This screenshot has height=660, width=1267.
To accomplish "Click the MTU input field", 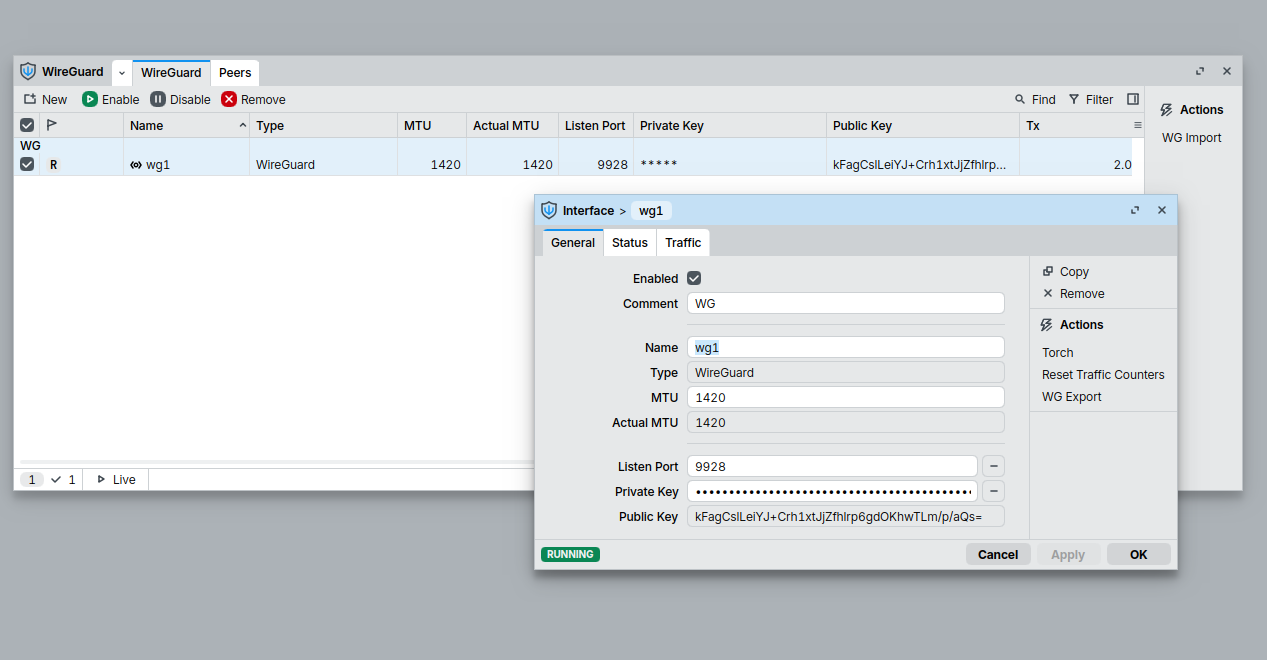I will point(845,397).
